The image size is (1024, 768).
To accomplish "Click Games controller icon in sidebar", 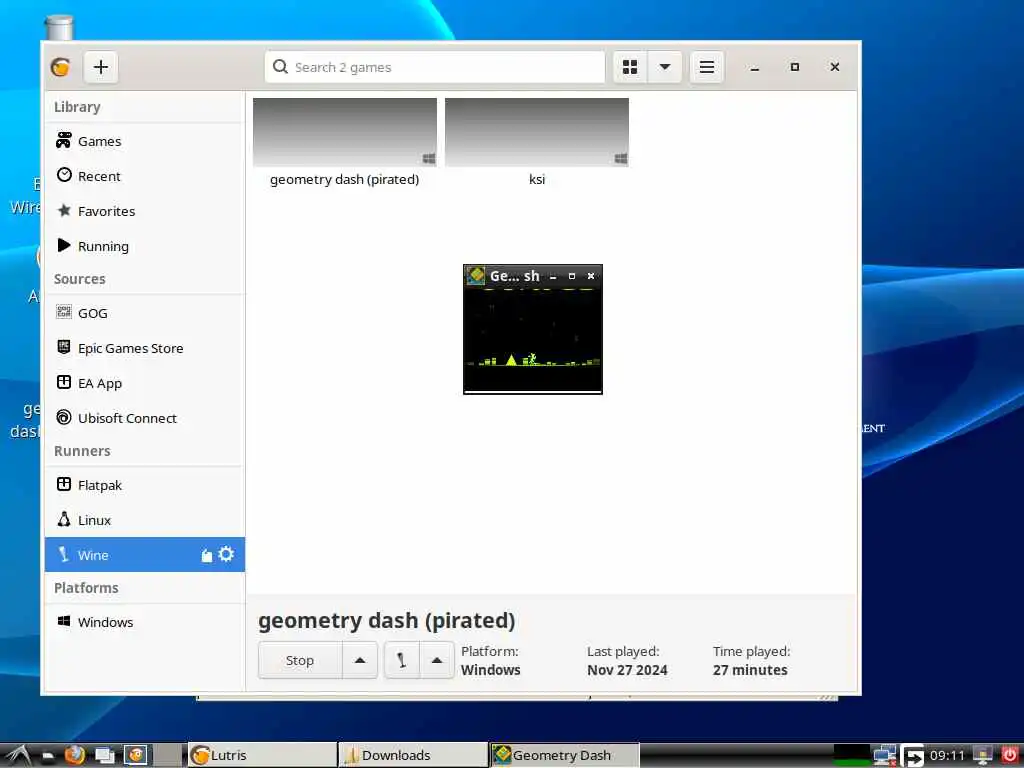I will [63, 140].
